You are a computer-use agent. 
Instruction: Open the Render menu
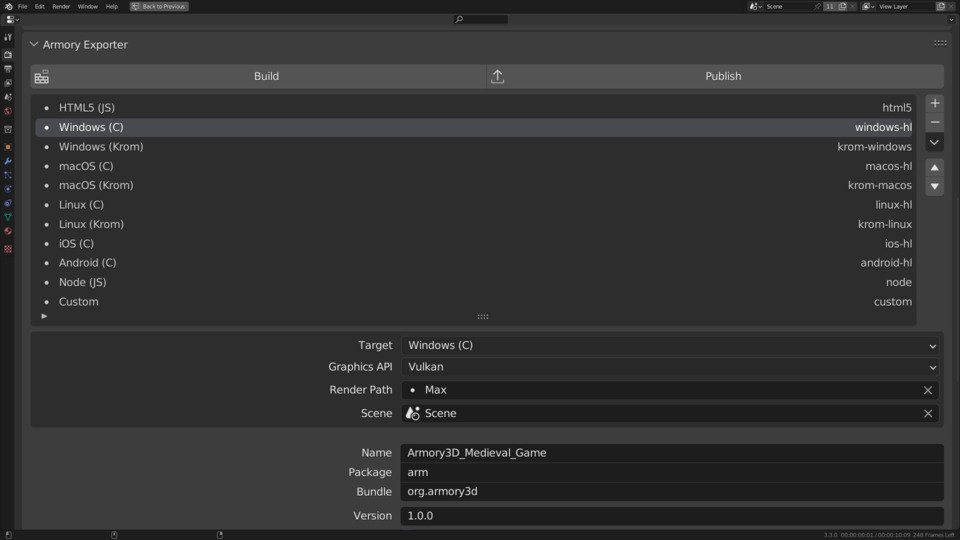tap(61, 6)
